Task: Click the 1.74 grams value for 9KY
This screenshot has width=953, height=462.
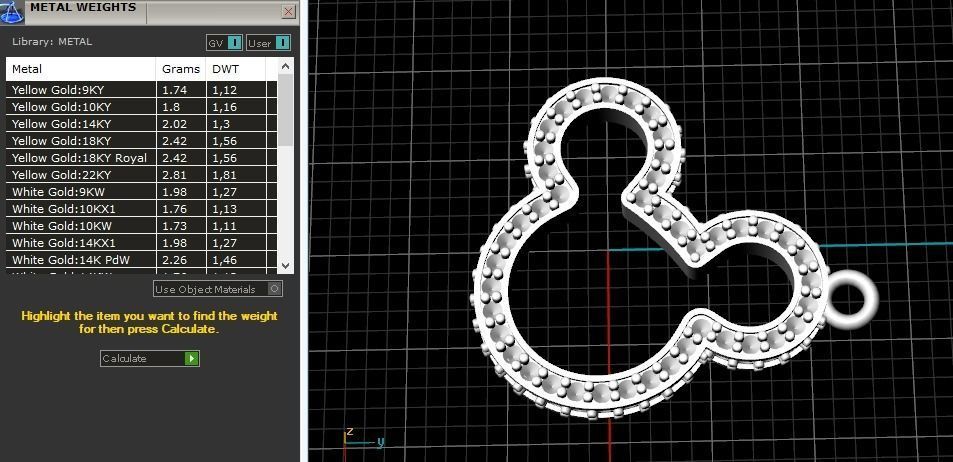Action: point(174,90)
